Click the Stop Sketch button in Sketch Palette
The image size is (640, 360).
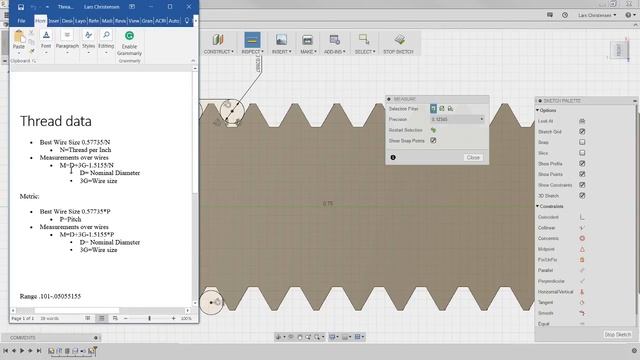618,334
